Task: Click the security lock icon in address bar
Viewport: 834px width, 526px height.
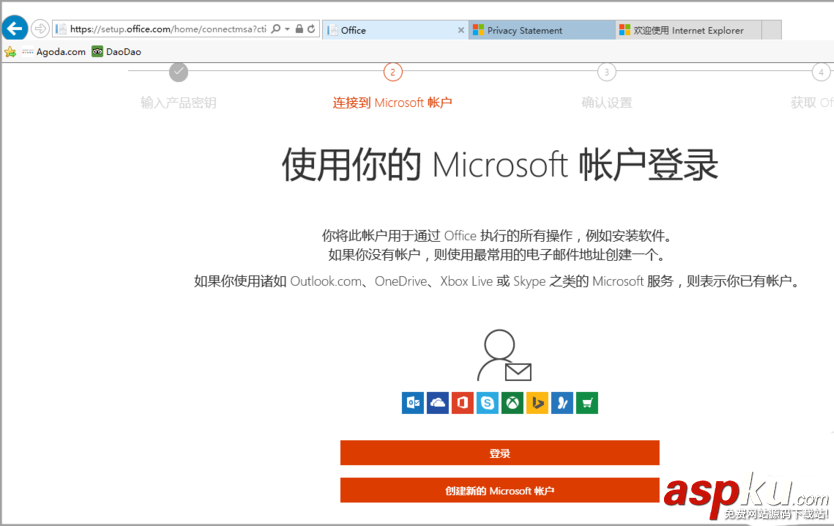Action: [x=299, y=29]
